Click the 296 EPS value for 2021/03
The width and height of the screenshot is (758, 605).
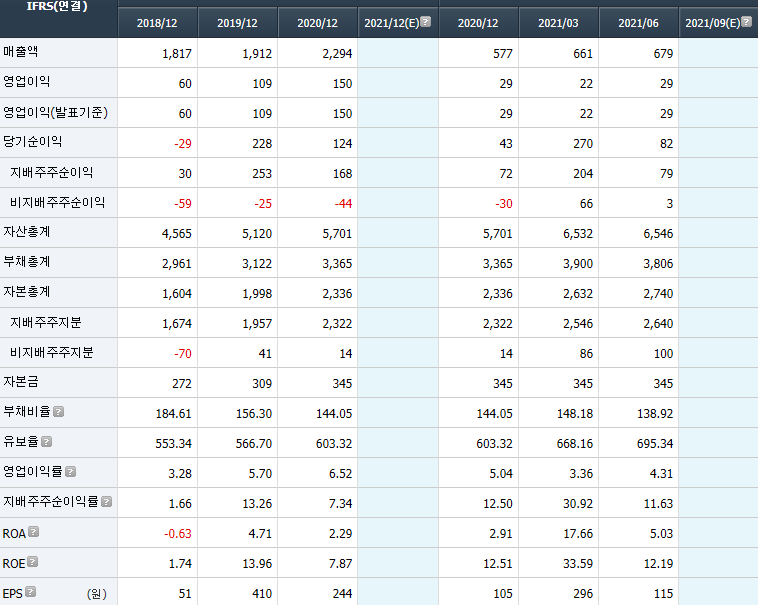click(583, 593)
